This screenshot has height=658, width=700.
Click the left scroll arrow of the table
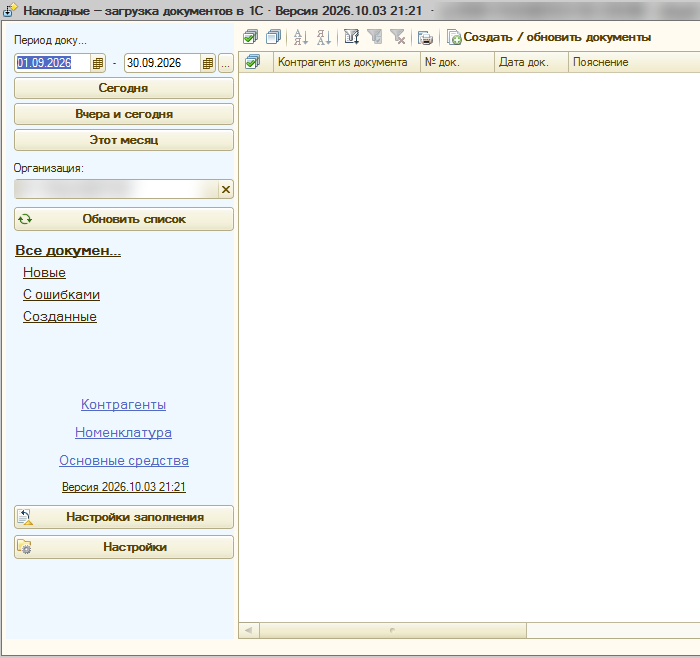tap(249, 630)
